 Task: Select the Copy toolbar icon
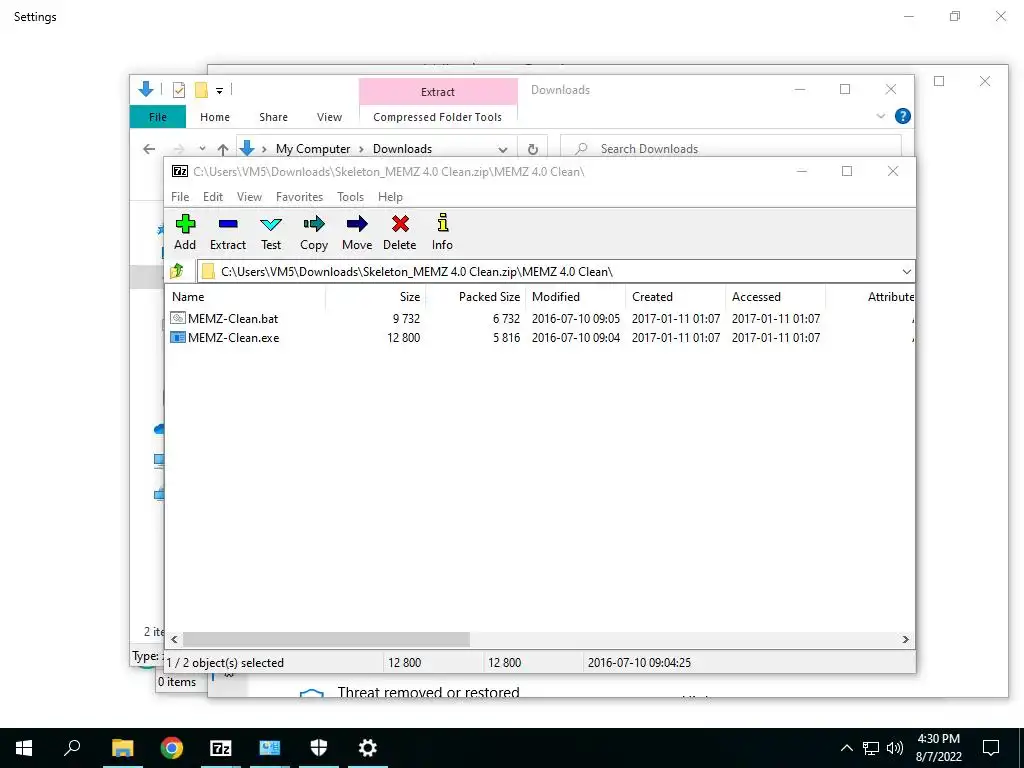(313, 232)
